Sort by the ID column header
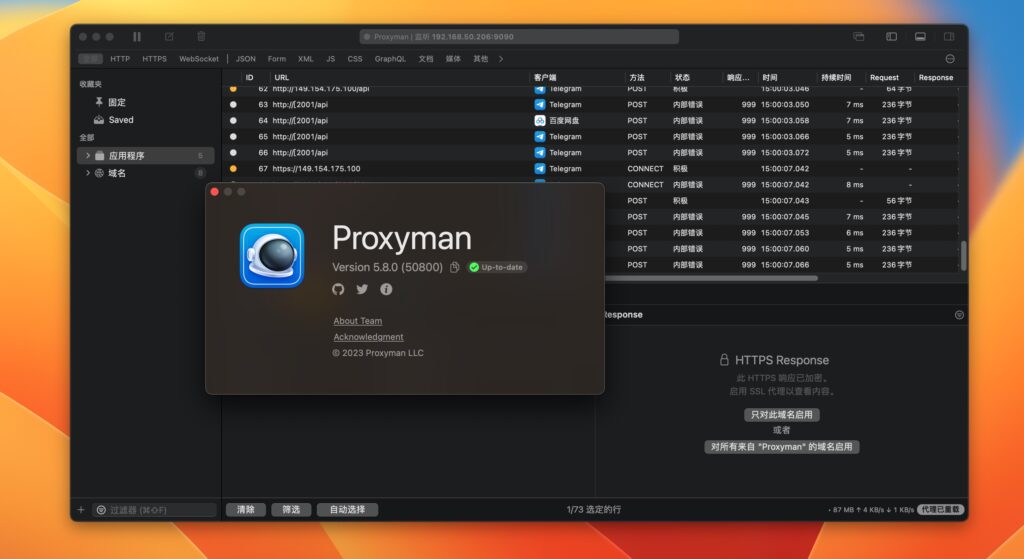The height and width of the screenshot is (559, 1024). (x=249, y=77)
